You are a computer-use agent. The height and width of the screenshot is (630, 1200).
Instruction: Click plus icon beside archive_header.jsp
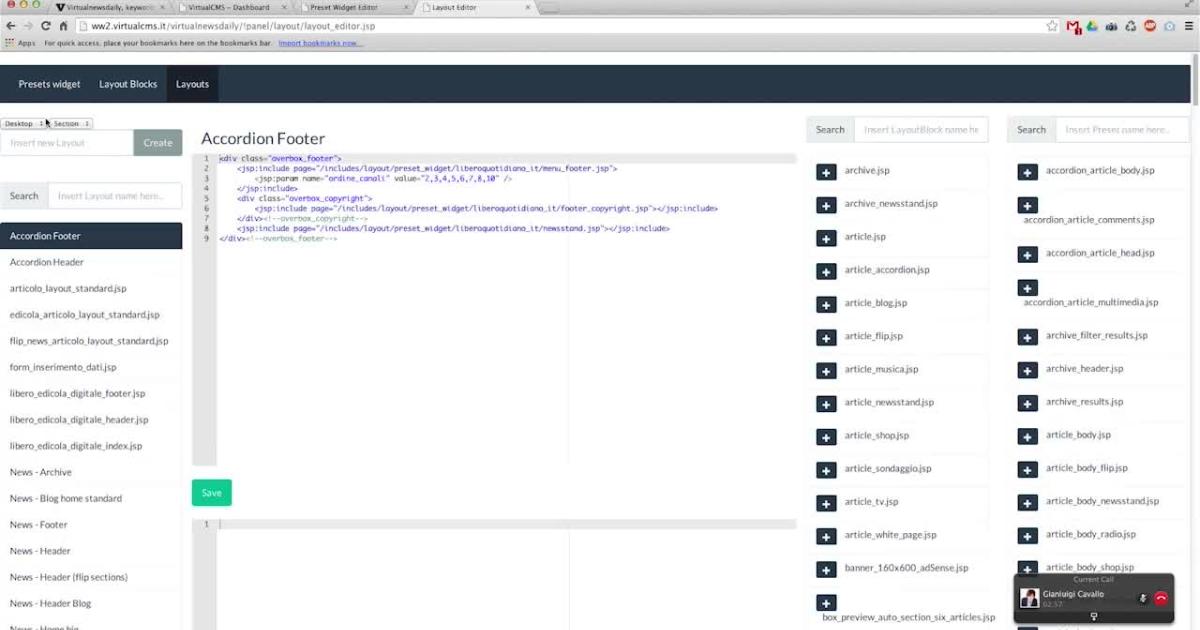tap(1027, 370)
